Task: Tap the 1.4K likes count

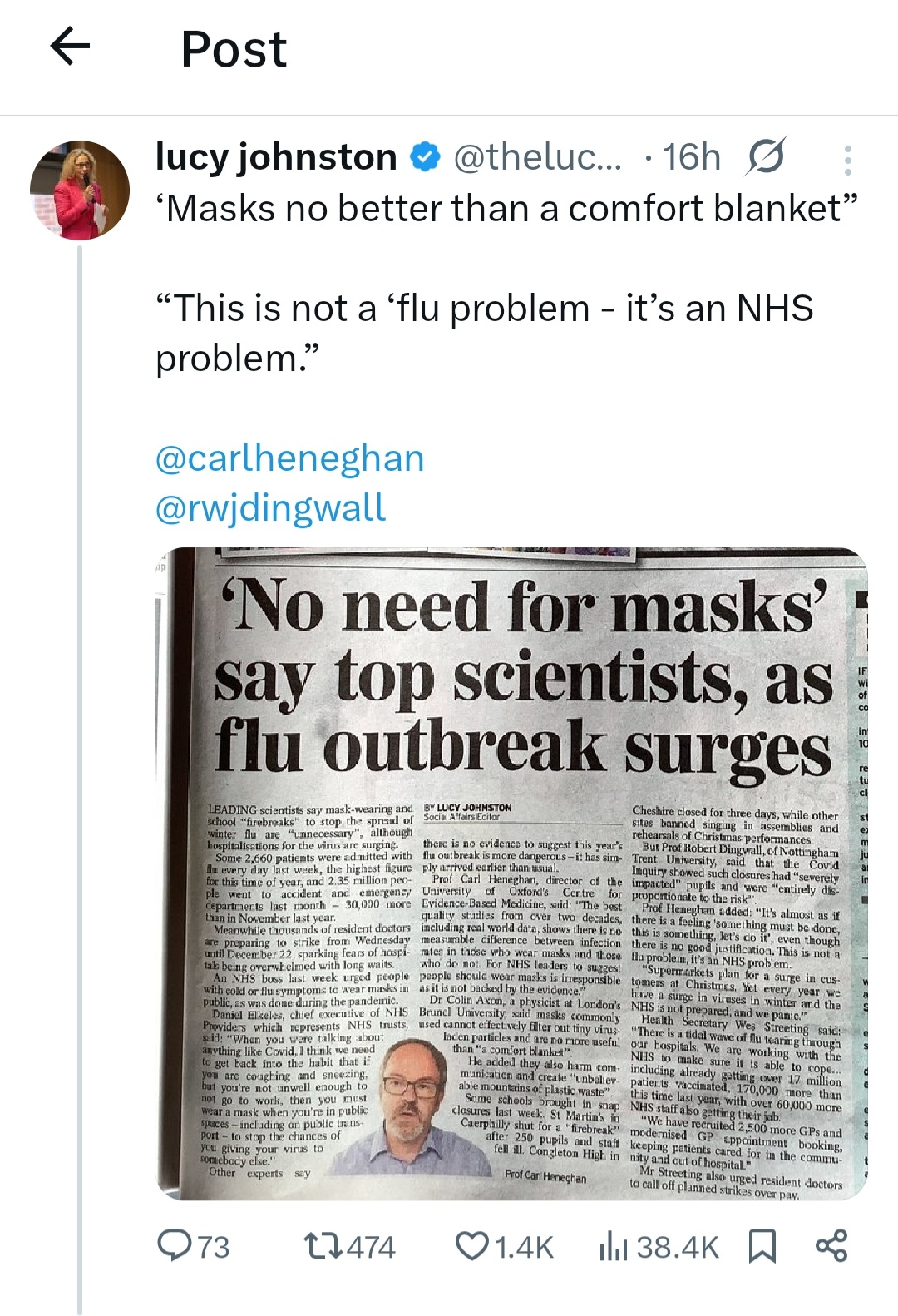Action: [524, 1247]
